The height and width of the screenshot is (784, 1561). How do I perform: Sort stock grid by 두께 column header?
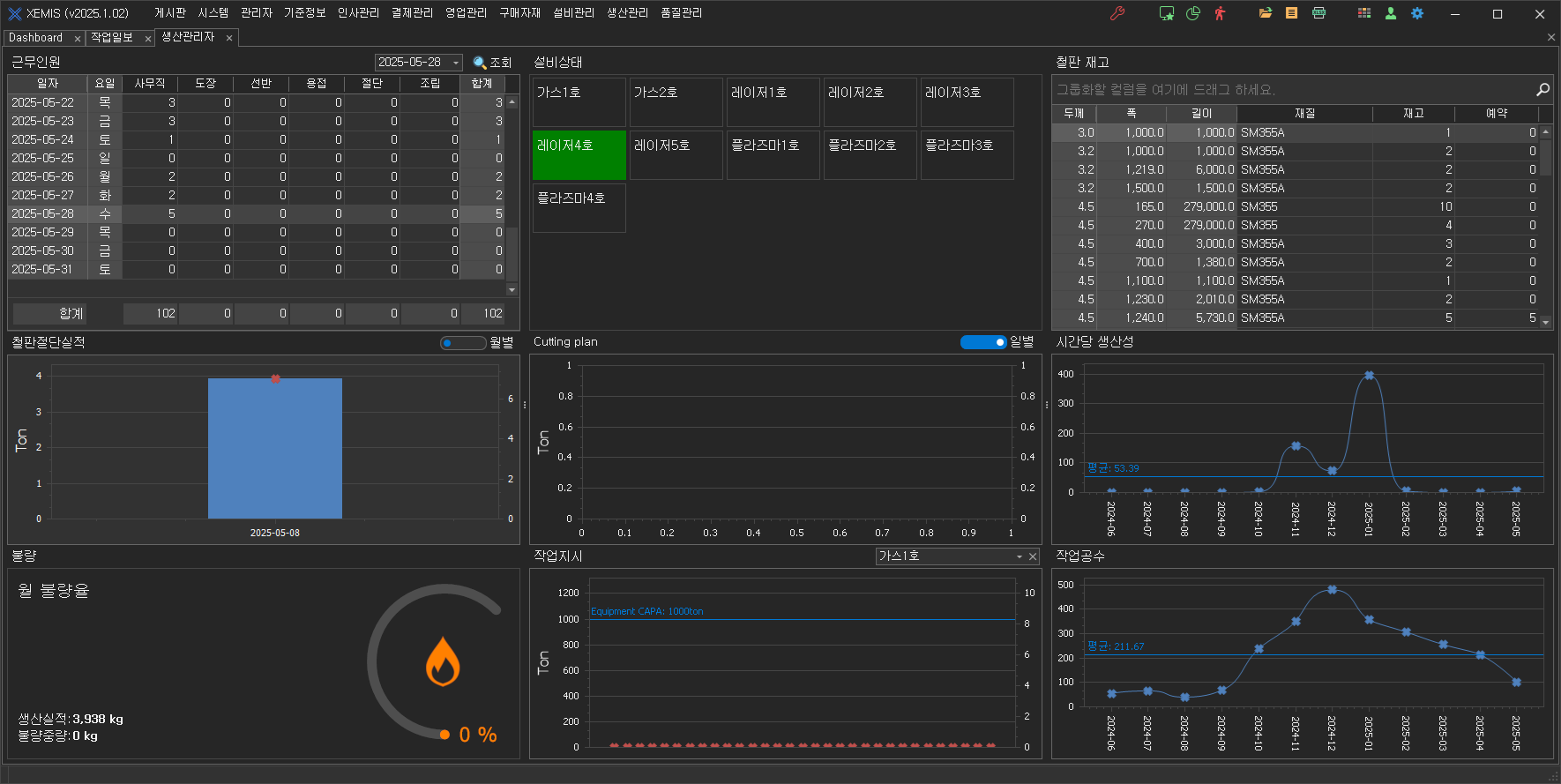point(1073,114)
